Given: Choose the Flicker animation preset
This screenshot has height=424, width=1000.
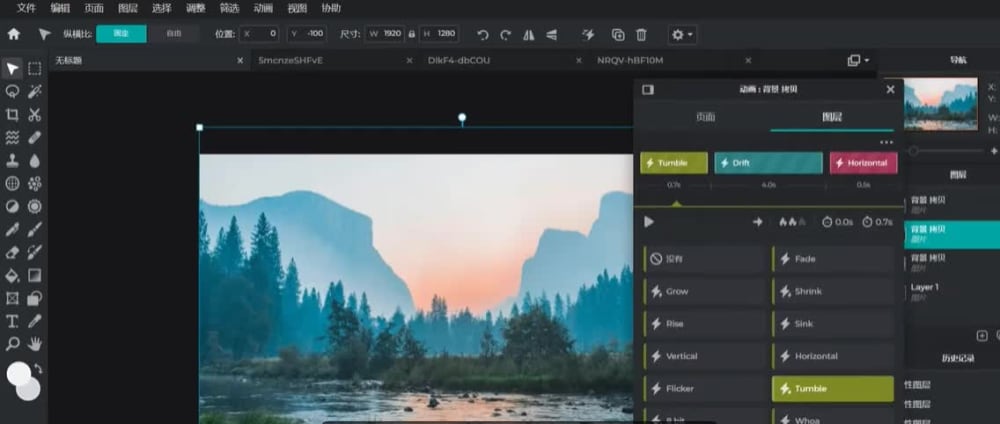Looking at the screenshot, I should (x=704, y=389).
